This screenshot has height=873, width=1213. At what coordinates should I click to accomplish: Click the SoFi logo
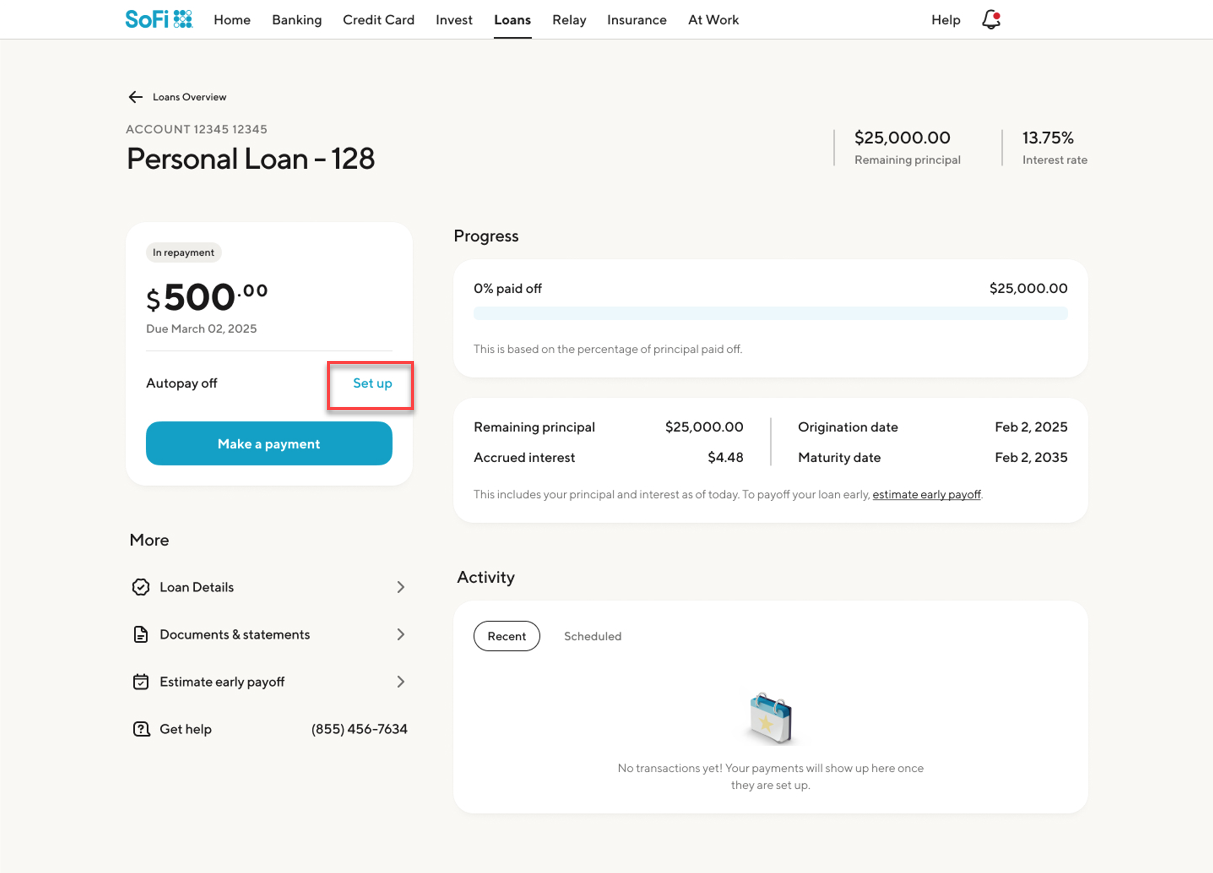tap(158, 19)
